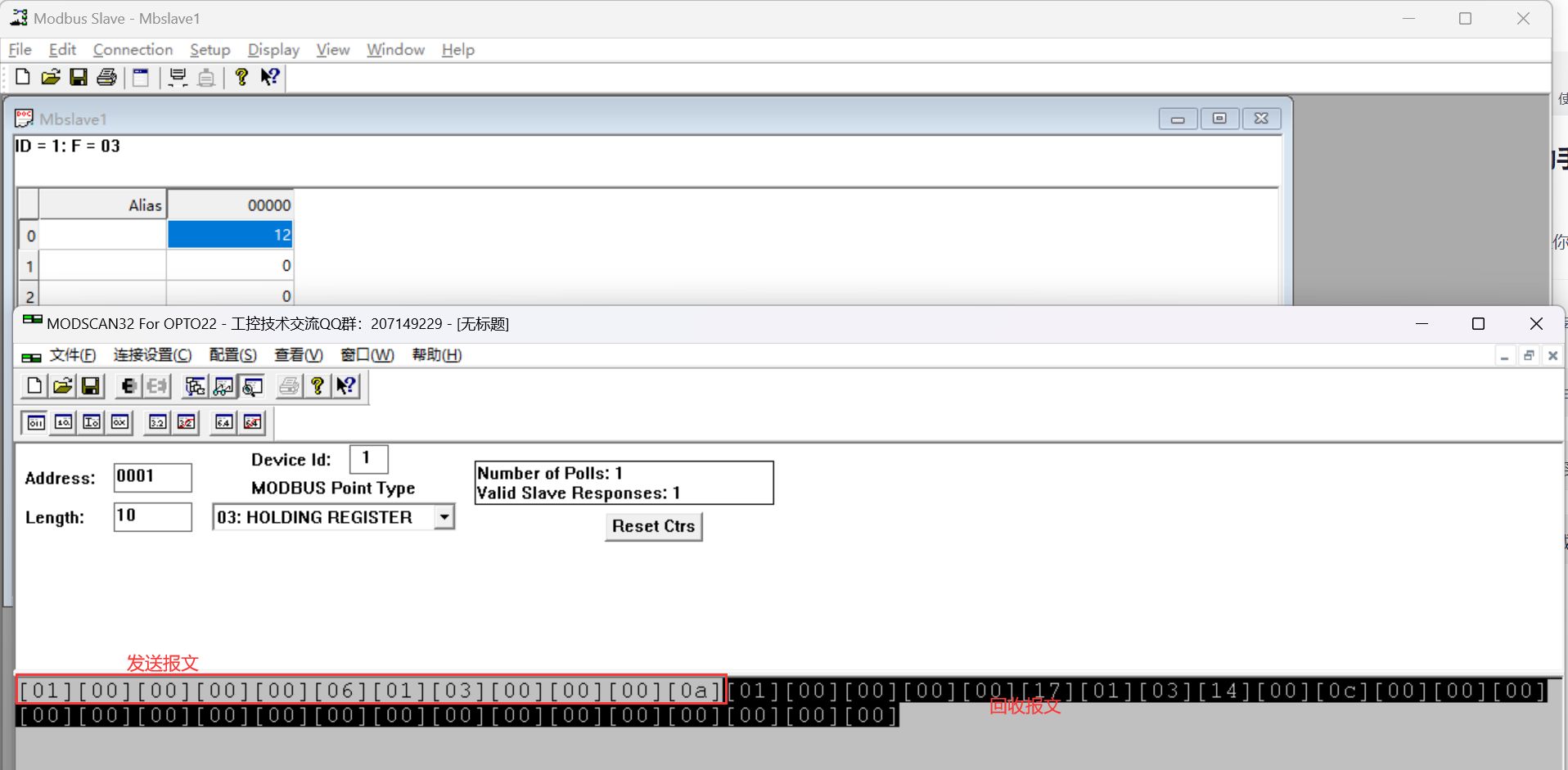The height and width of the screenshot is (770, 1568).
Task: Click show traffic magnifier icon in ModScan32
Action: click(252, 385)
